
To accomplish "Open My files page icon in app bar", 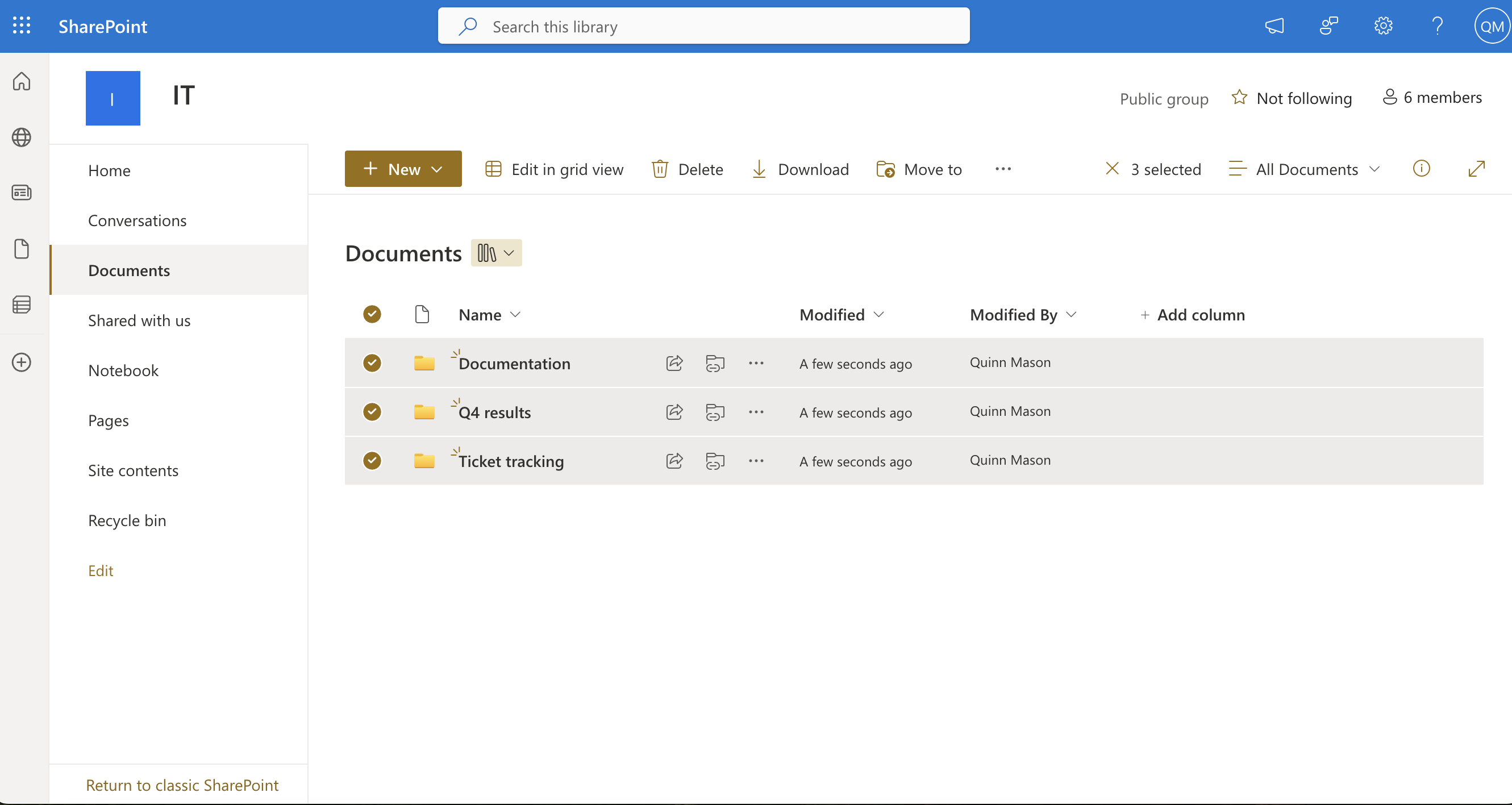I will point(22,249).
